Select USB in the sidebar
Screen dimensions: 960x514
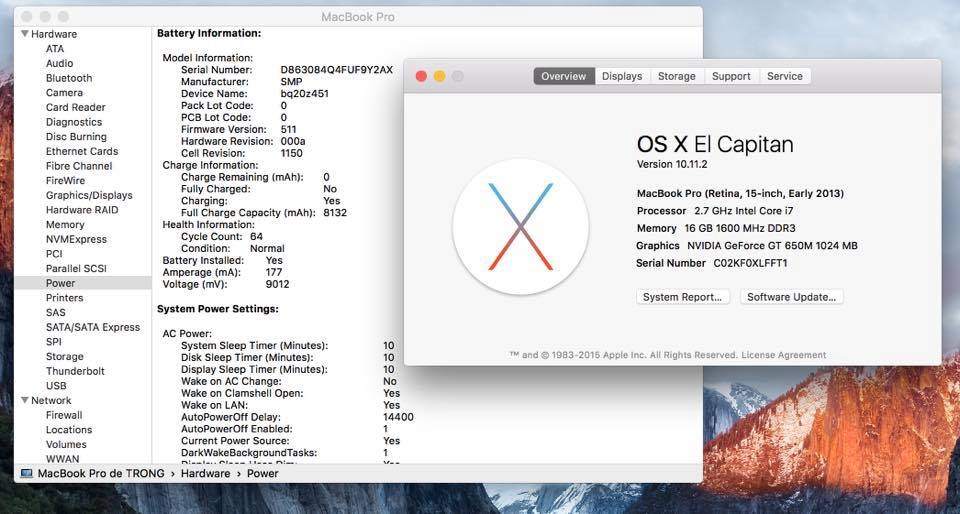pos(56,386)
